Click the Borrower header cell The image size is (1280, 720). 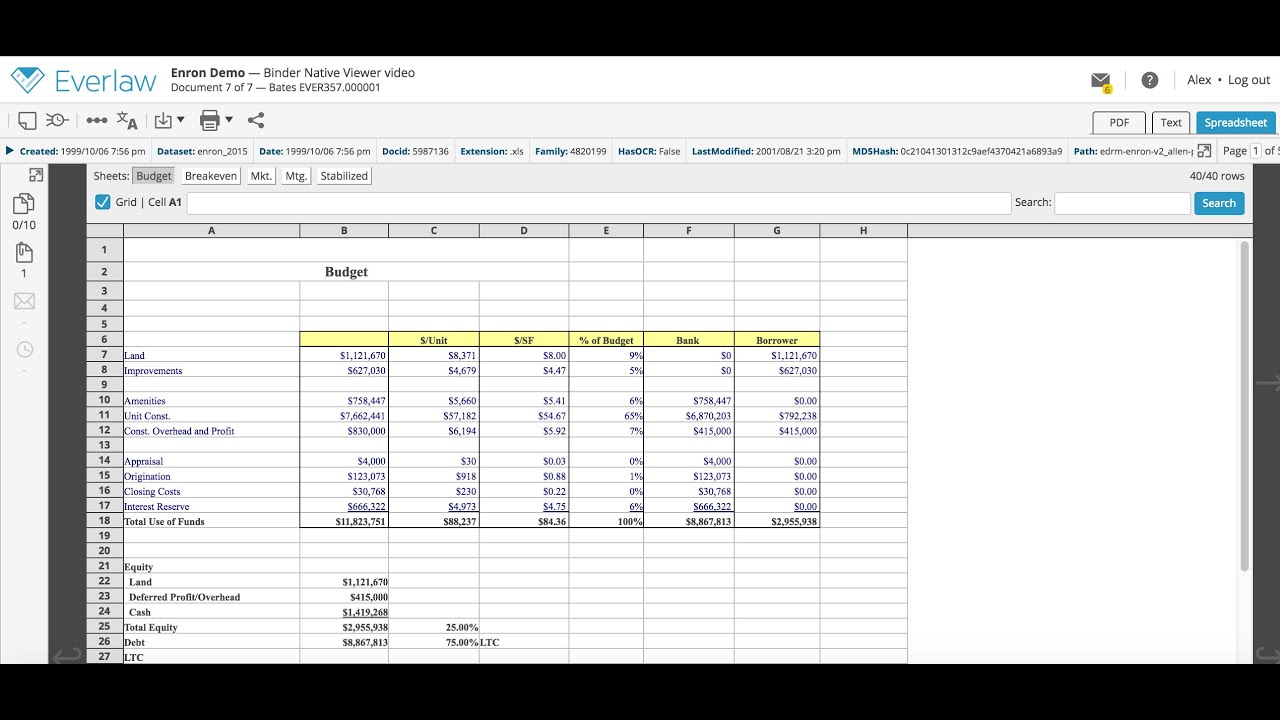[777, 340]
